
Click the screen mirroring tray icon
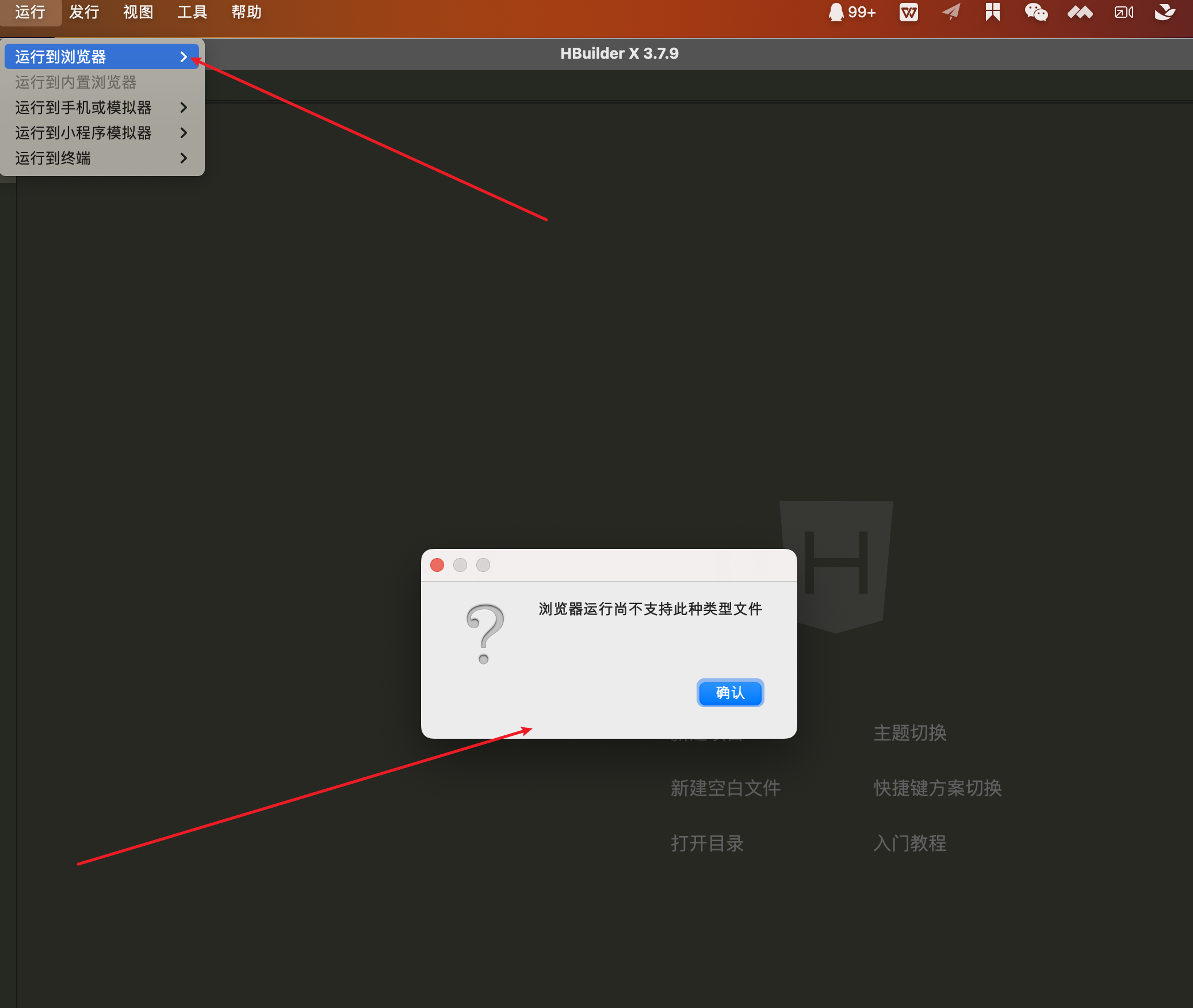(1123, 12)
